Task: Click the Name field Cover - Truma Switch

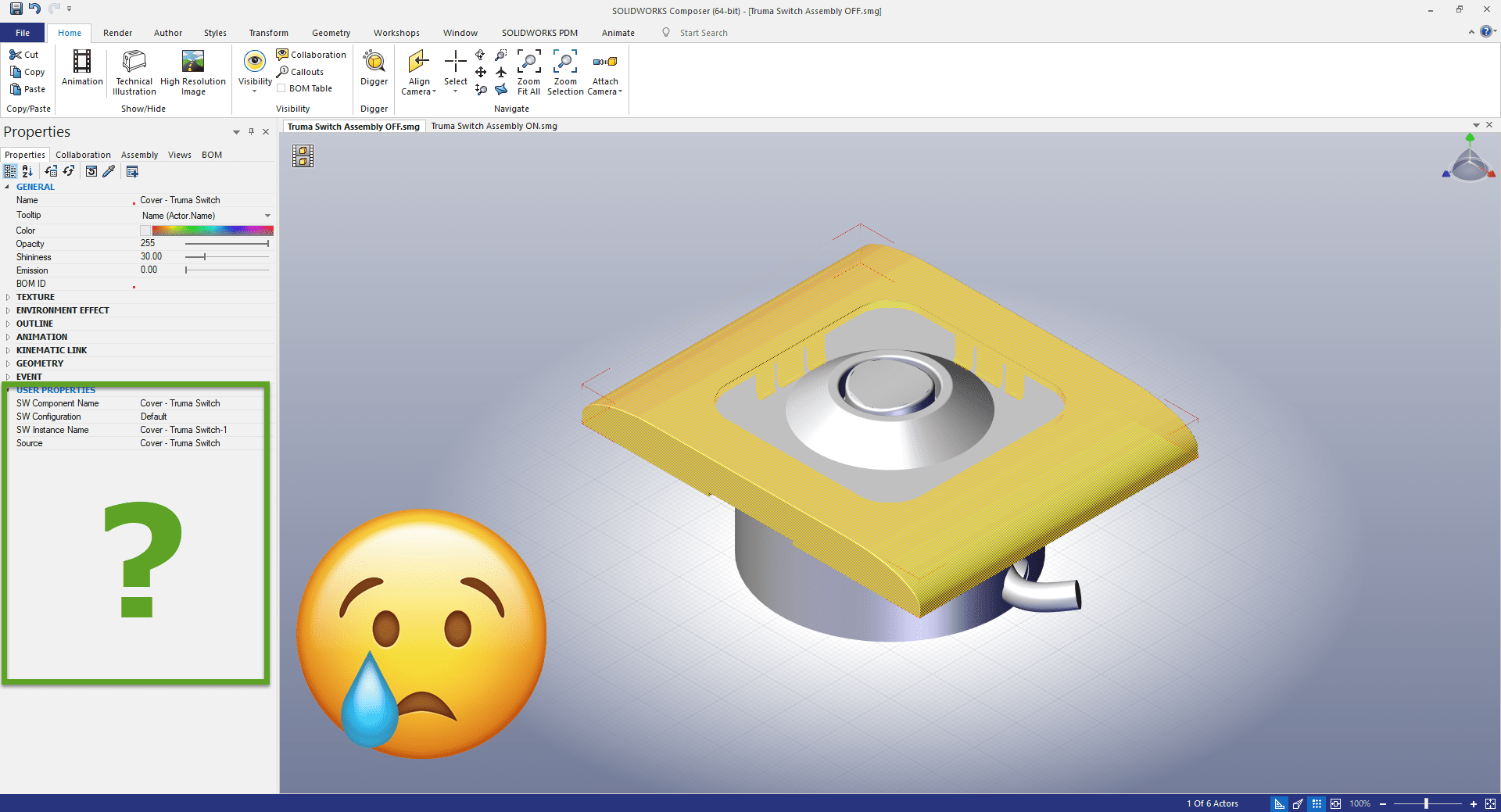Action: [x=206, y=200]
